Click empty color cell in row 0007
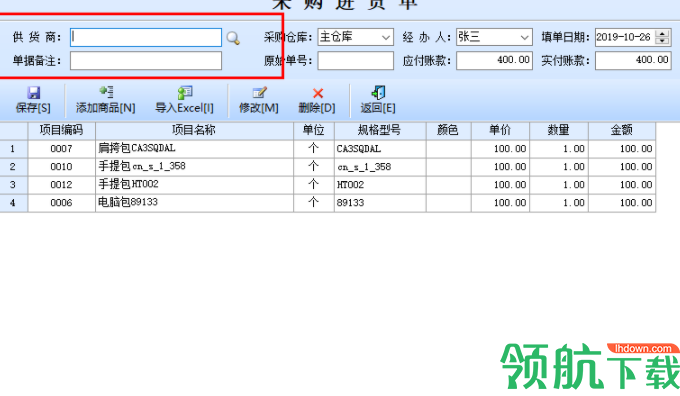The image size is (680, 396). pyautogui.click(x=448, y=149)
